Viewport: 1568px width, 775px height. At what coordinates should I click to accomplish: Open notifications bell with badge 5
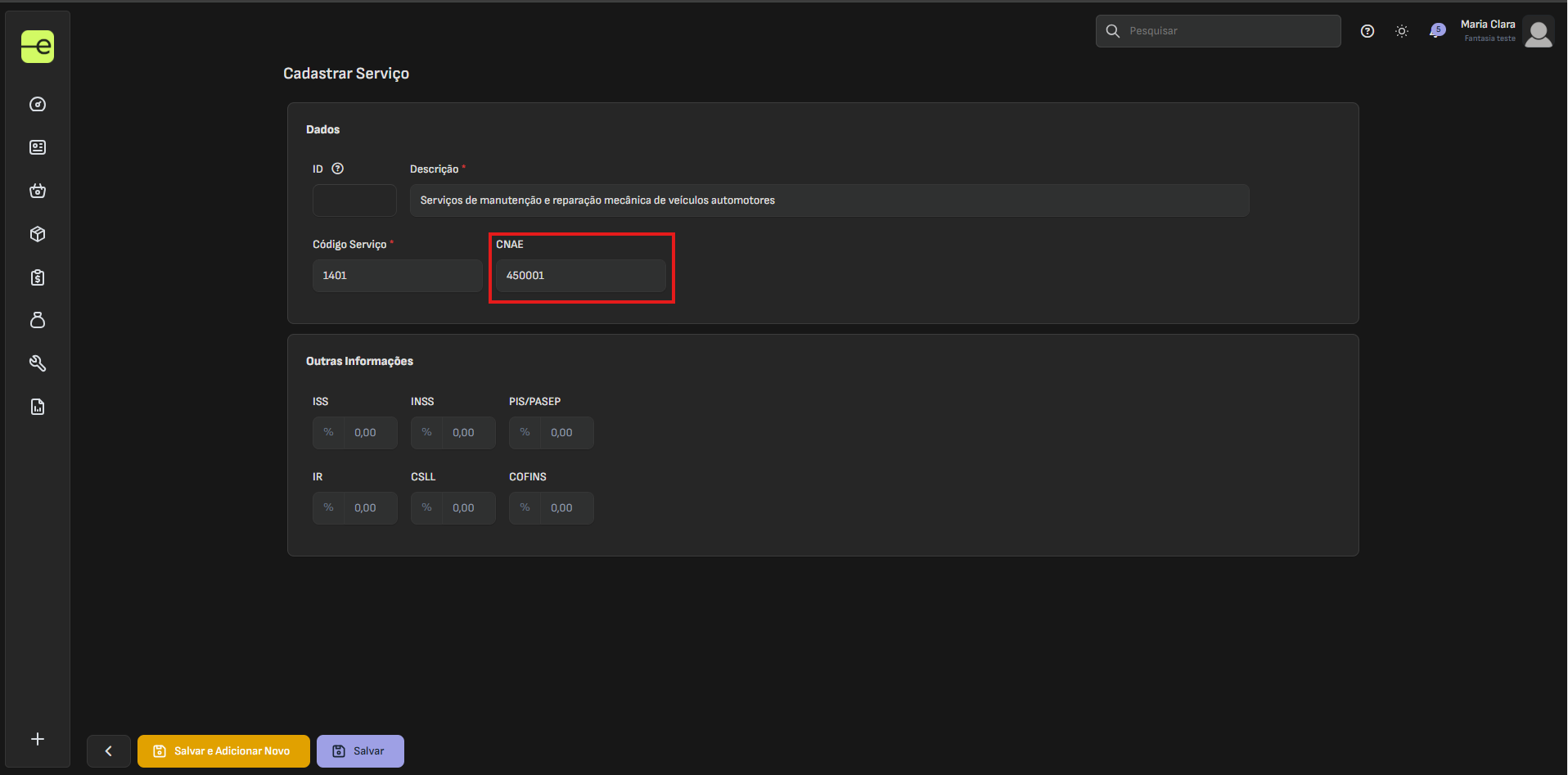click(x=1437, y=30)
